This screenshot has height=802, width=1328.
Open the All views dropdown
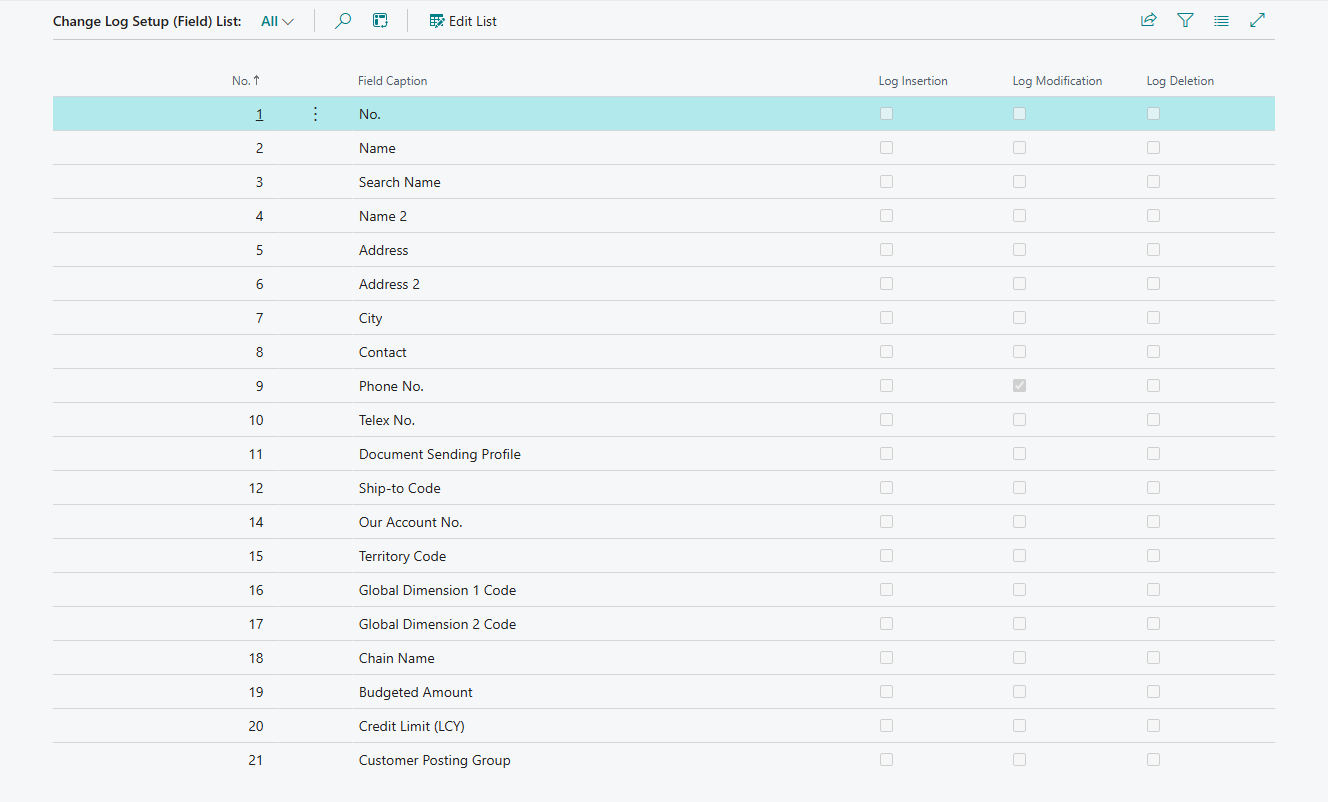coord(277,21)
